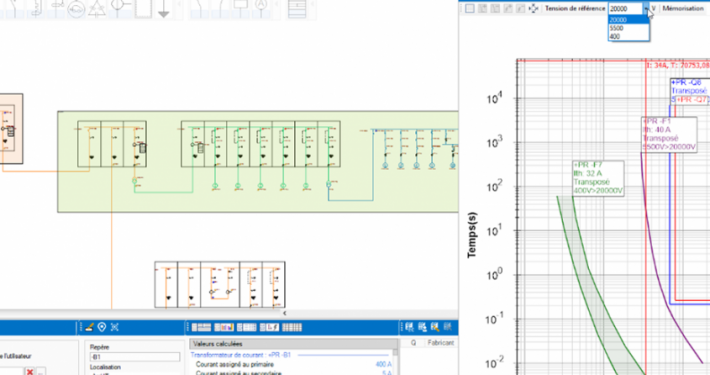Click the magnifier search icon in catalog toolbar
710x375 pixels.
coord(435,327)
